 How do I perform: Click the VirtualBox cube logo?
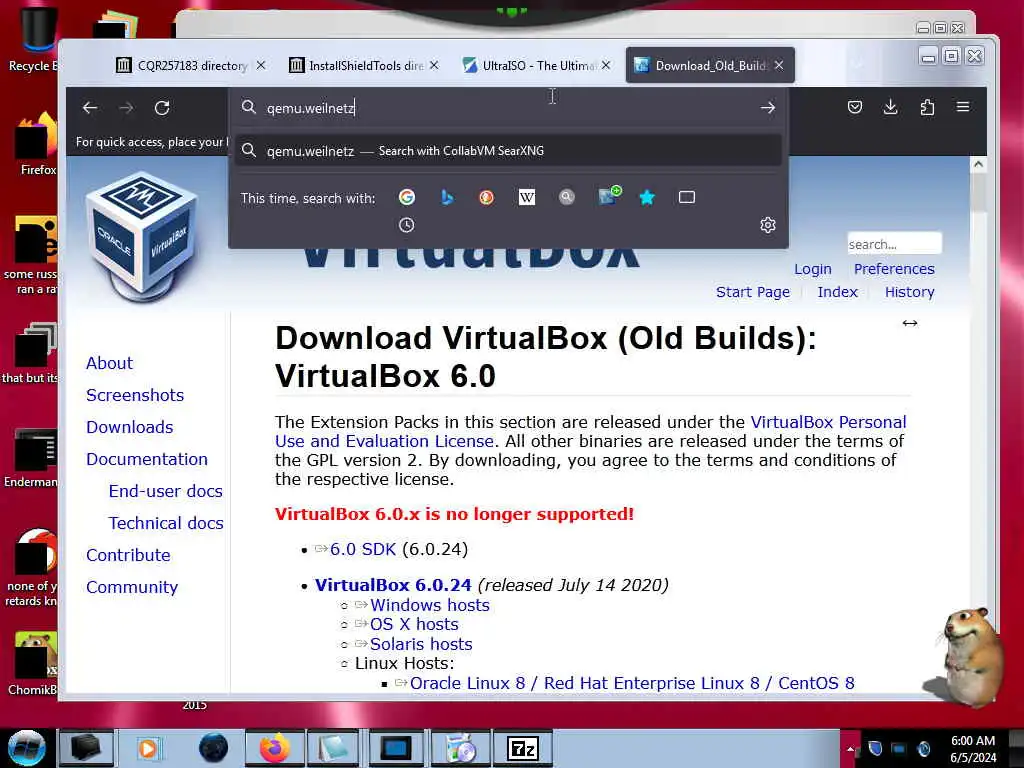point(142,237)
